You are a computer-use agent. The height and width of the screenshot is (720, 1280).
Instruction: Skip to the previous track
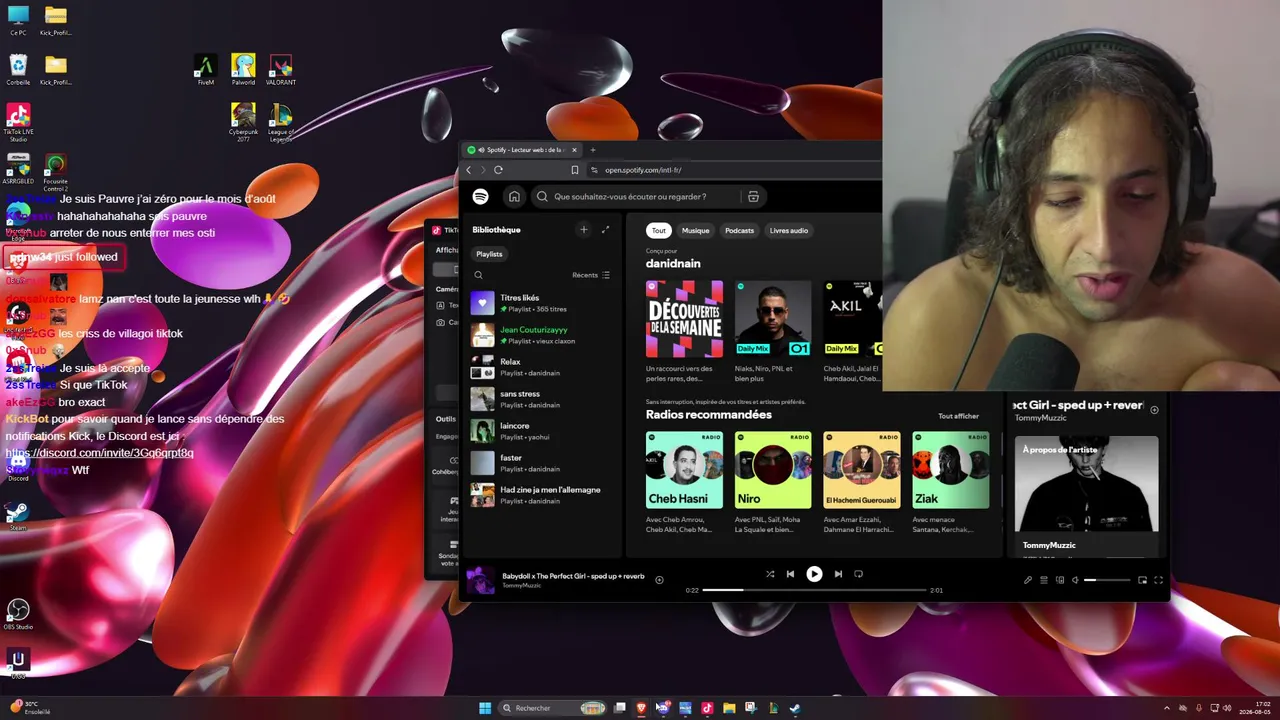click(x=790, y=574)
